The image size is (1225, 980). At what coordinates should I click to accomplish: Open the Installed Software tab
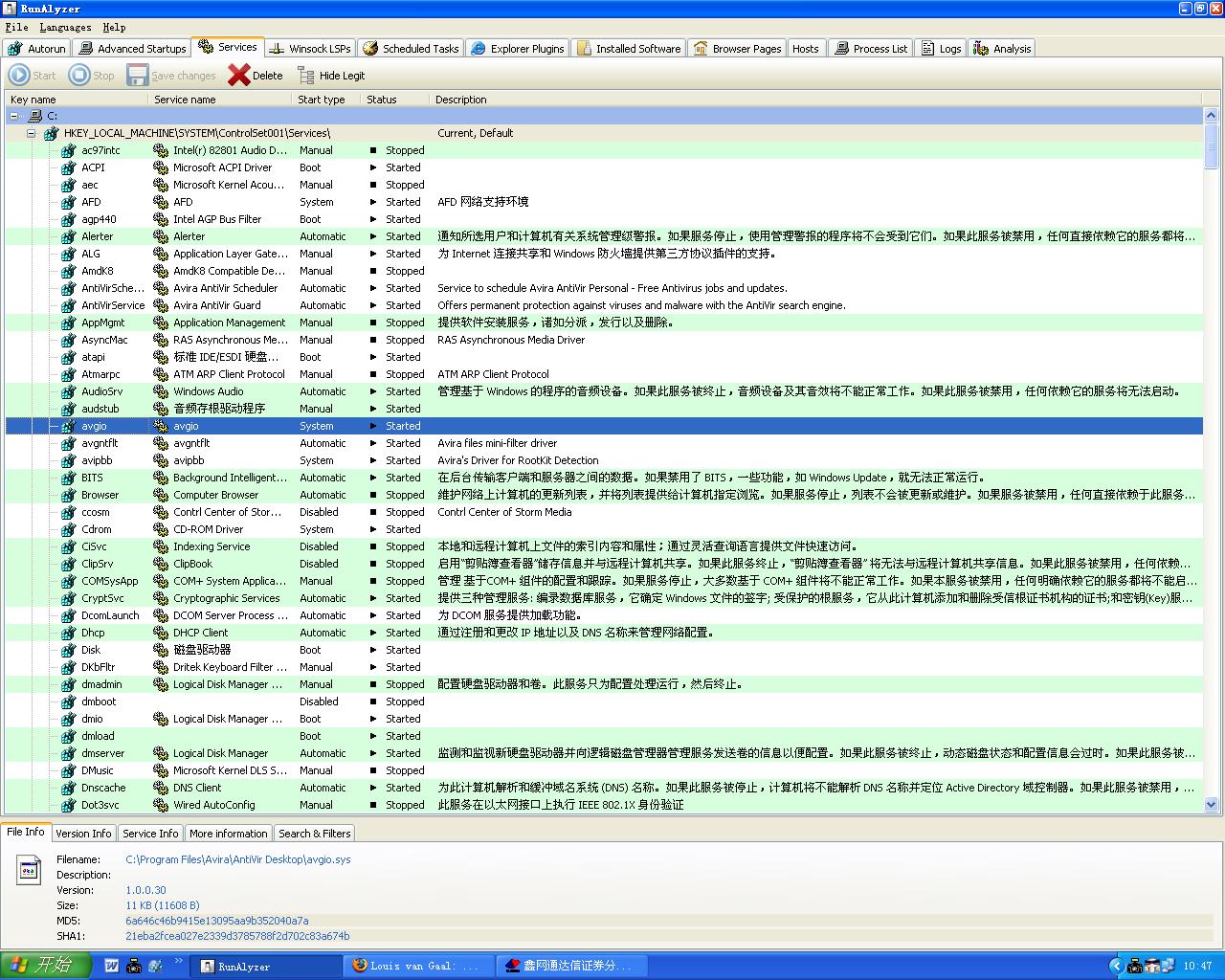tap(629, 49)
